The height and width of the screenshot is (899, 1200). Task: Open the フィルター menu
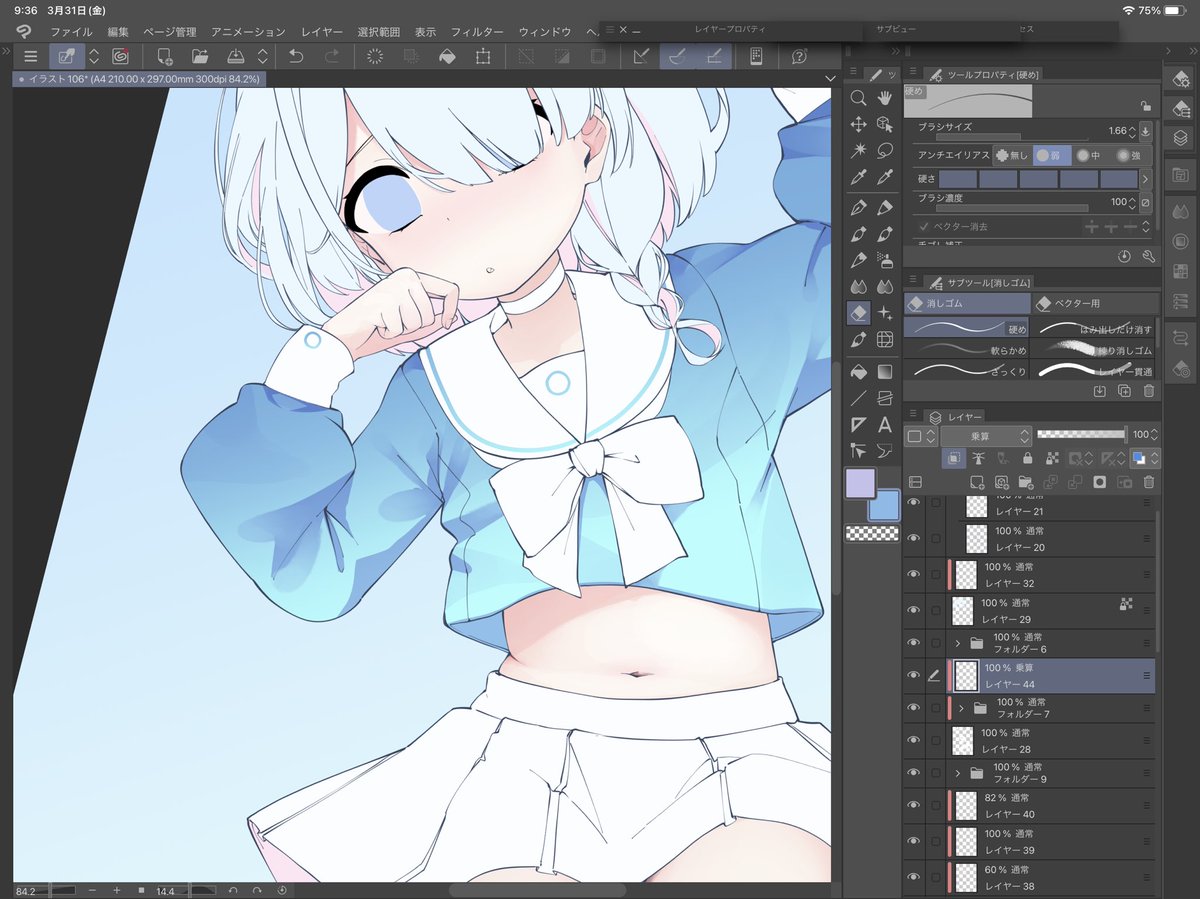coord(478,32)
